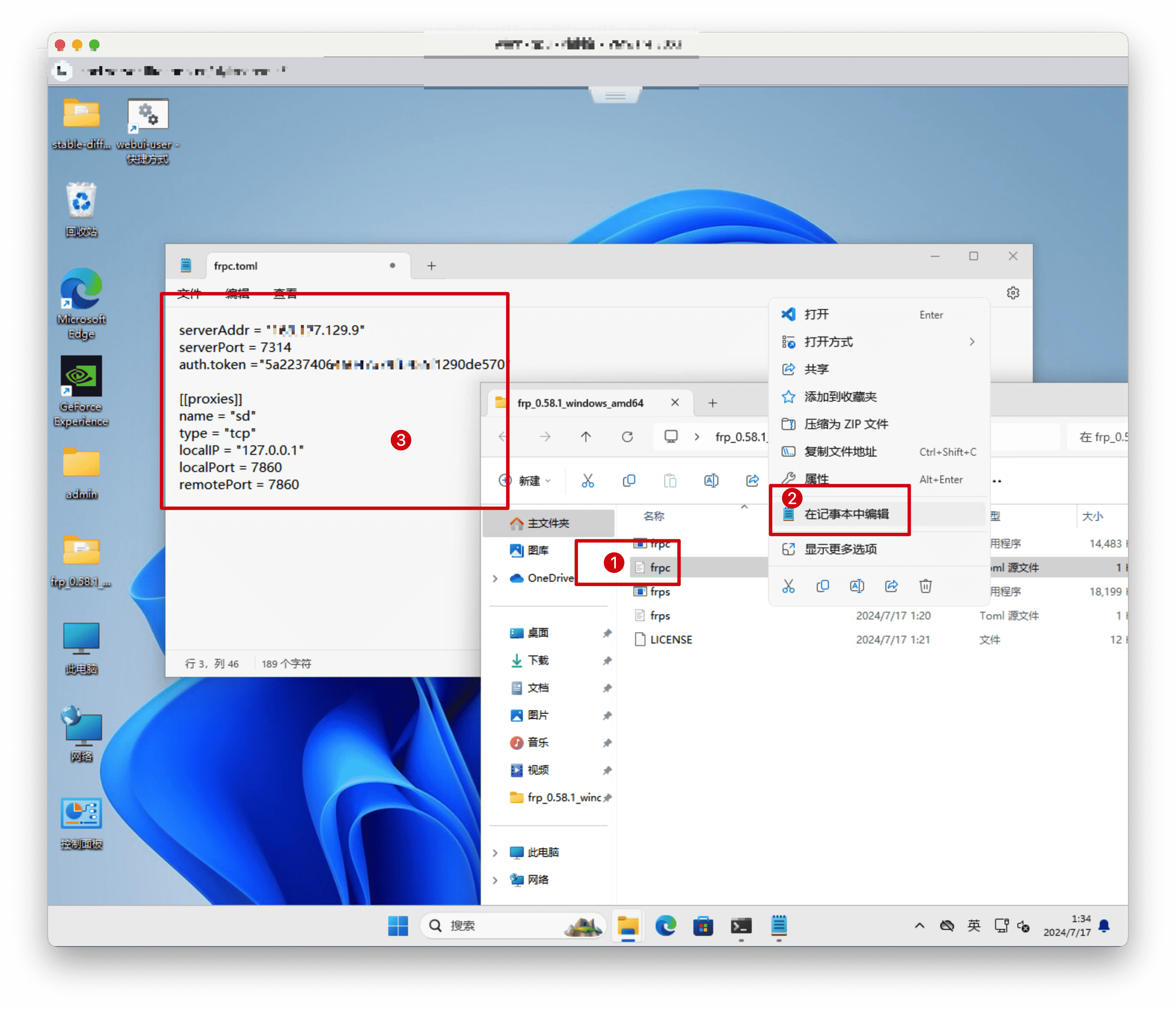This screenshot has width=1176, height=1010.
Task: Click the copy icon in Explorer toolbar
Action: click(x=629, y=481)
